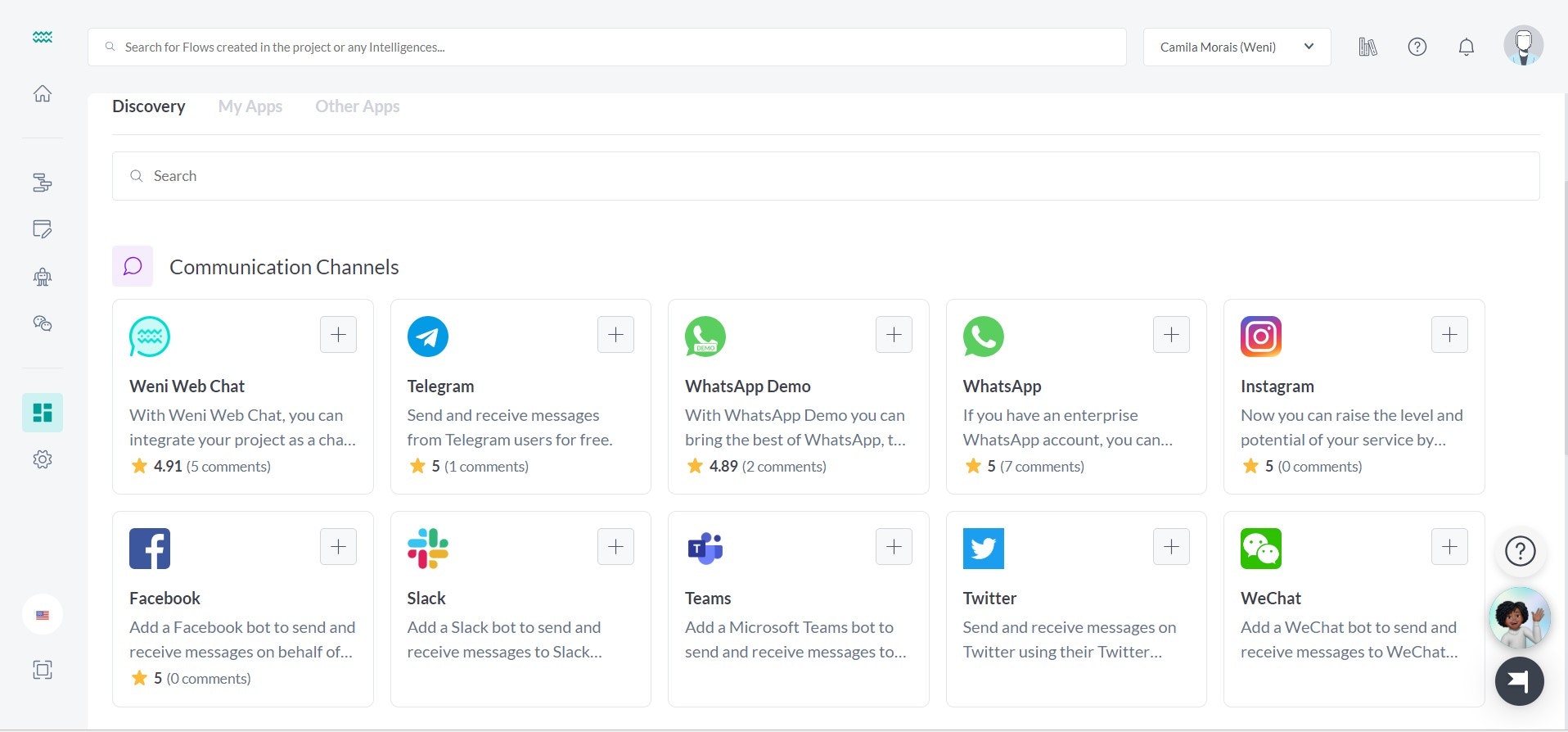Image resolution: width=1568 pixels, height=732 pixels.
Task: Add the Teams app
Action: point(894,546)
